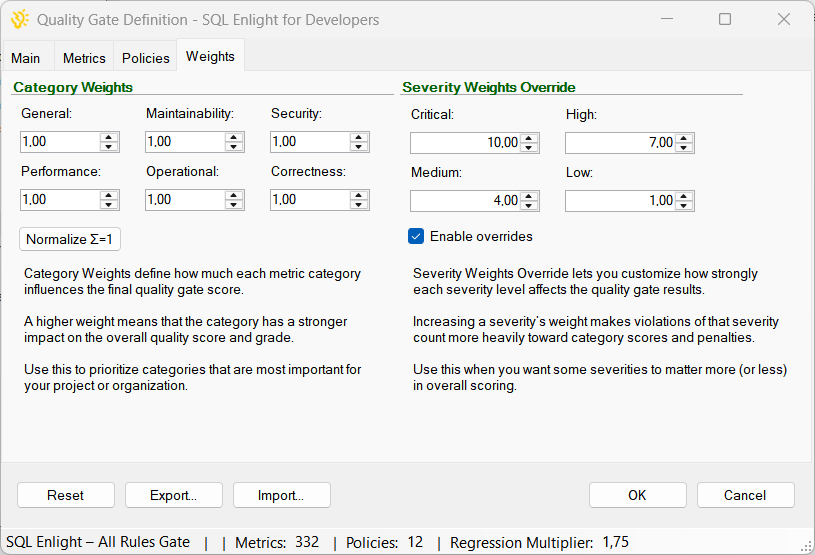Click the Regression Multiplier value 1,75
Image resolution: width=815 pixels, height=555 pixels.
[615, 542]
